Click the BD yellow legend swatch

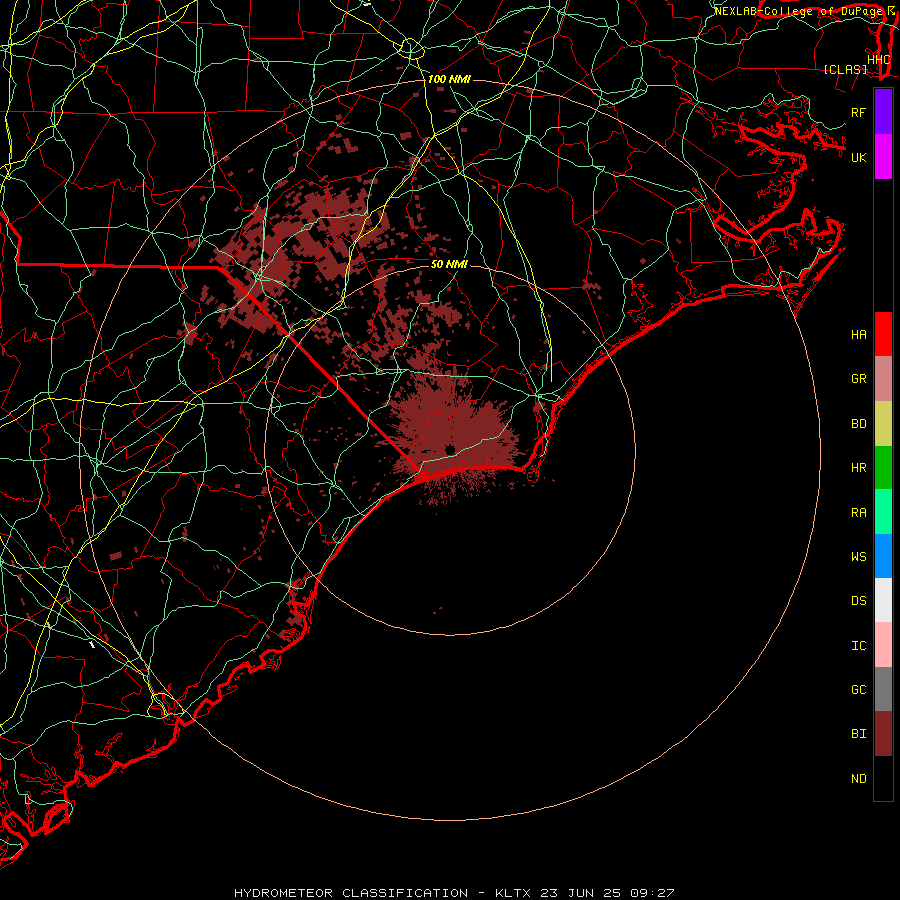coord(883,424)
